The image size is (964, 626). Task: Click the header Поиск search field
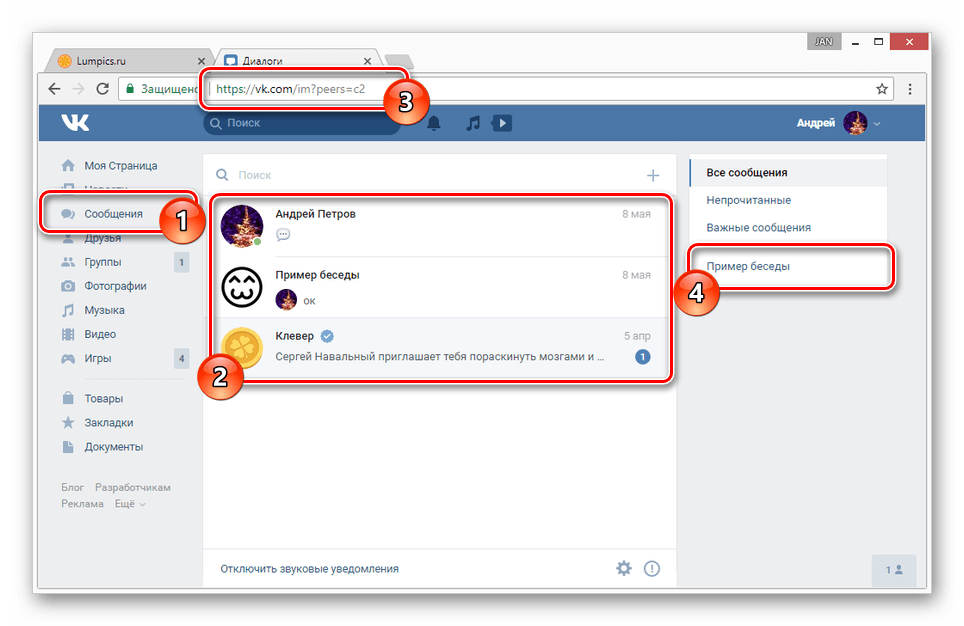[x=301, y=123]
